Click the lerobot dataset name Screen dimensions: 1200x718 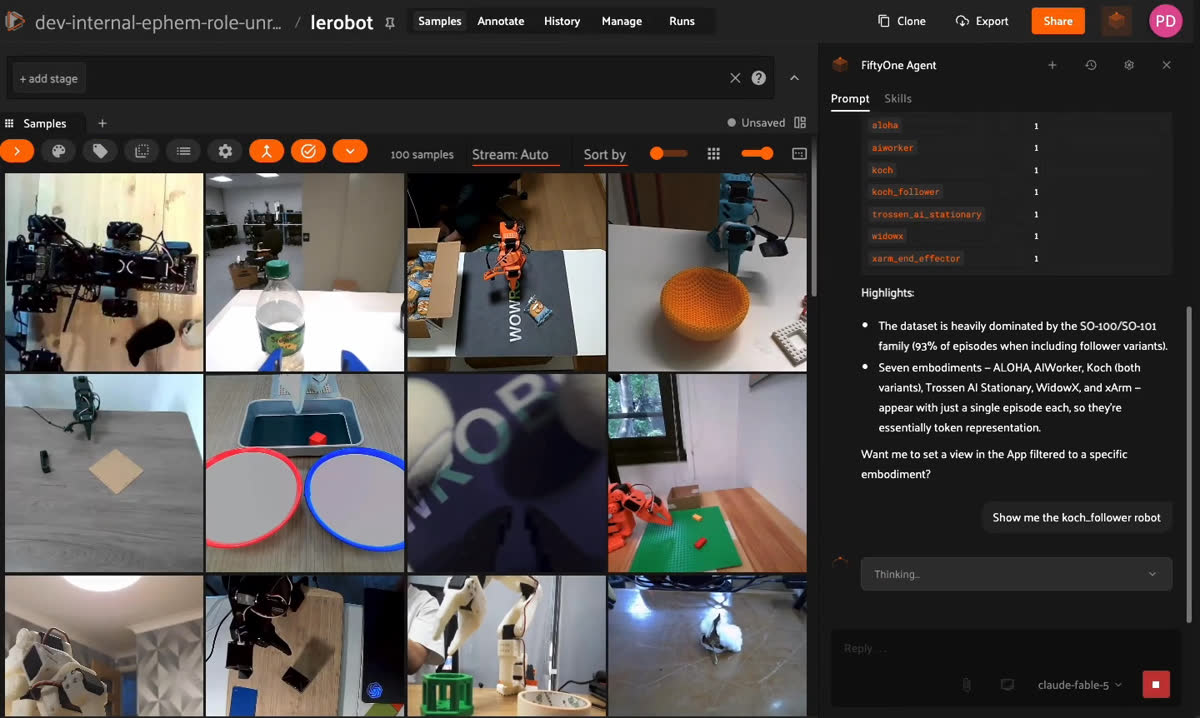click(342, 21)
